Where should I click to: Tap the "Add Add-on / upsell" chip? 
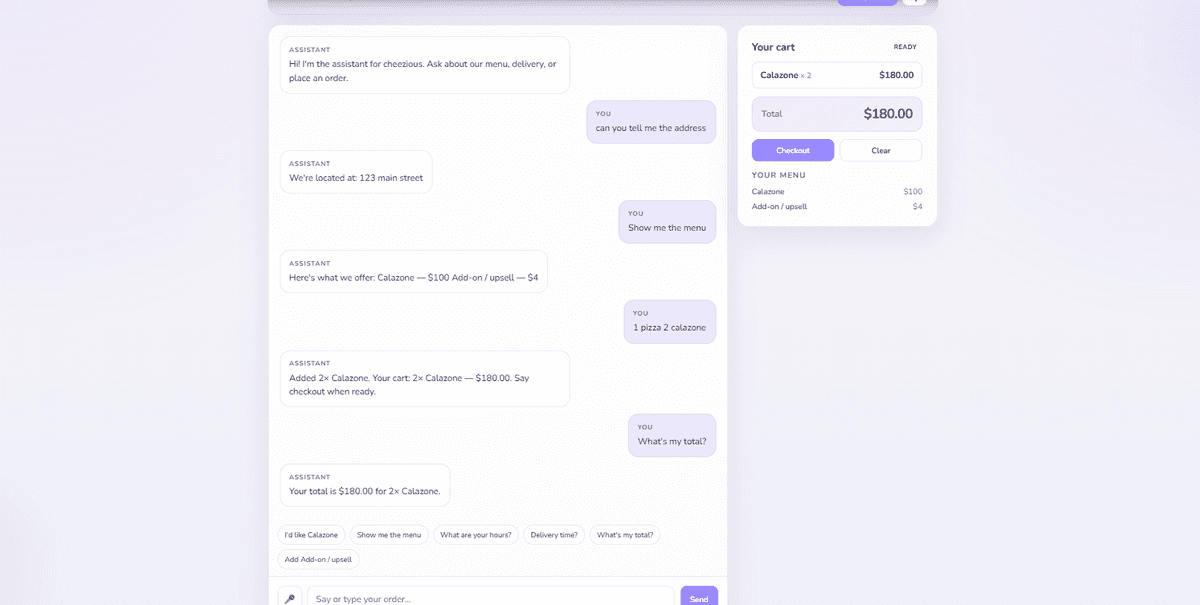[318, 560]
